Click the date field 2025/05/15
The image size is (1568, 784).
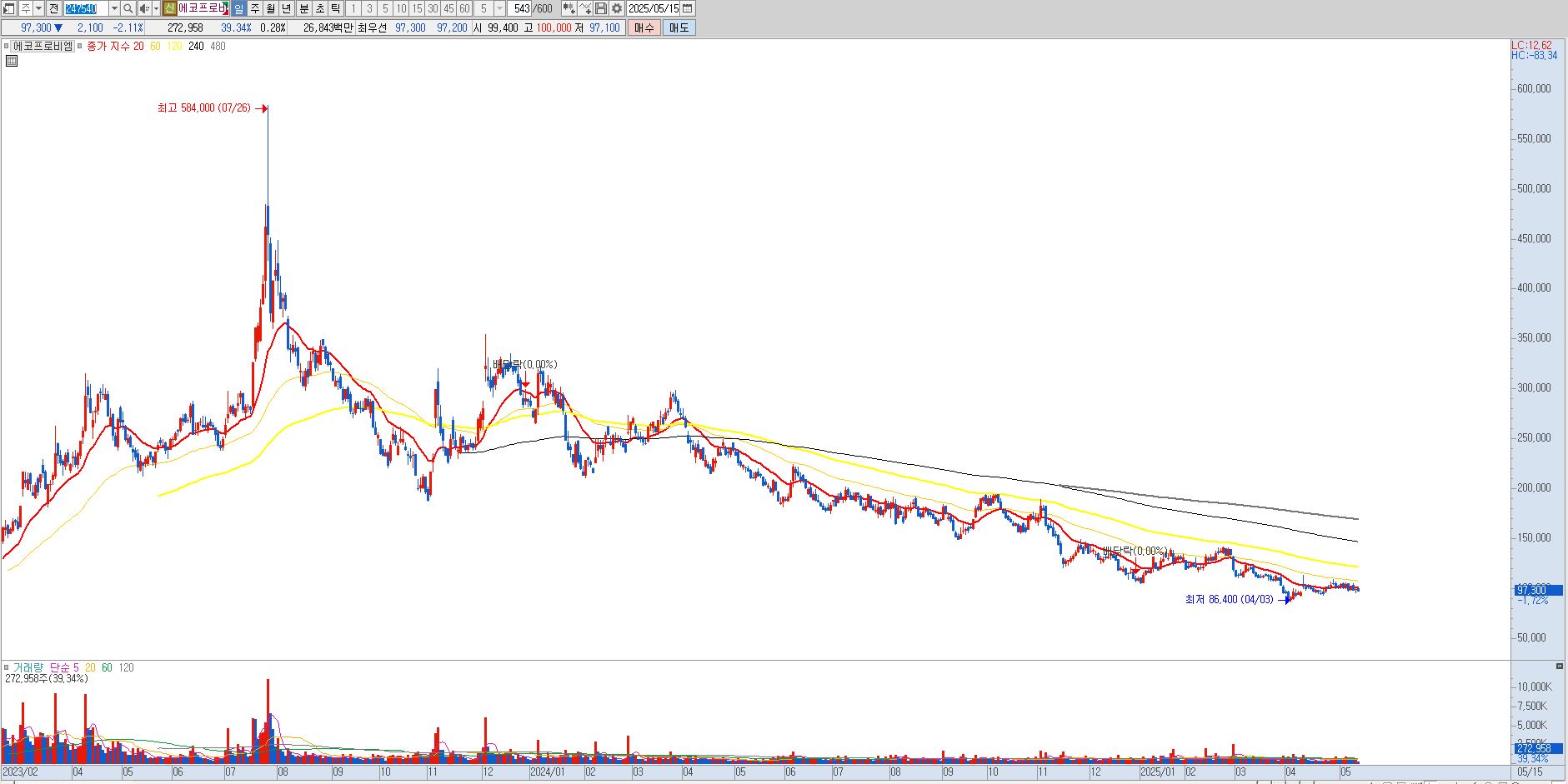[x=654, y=8]
